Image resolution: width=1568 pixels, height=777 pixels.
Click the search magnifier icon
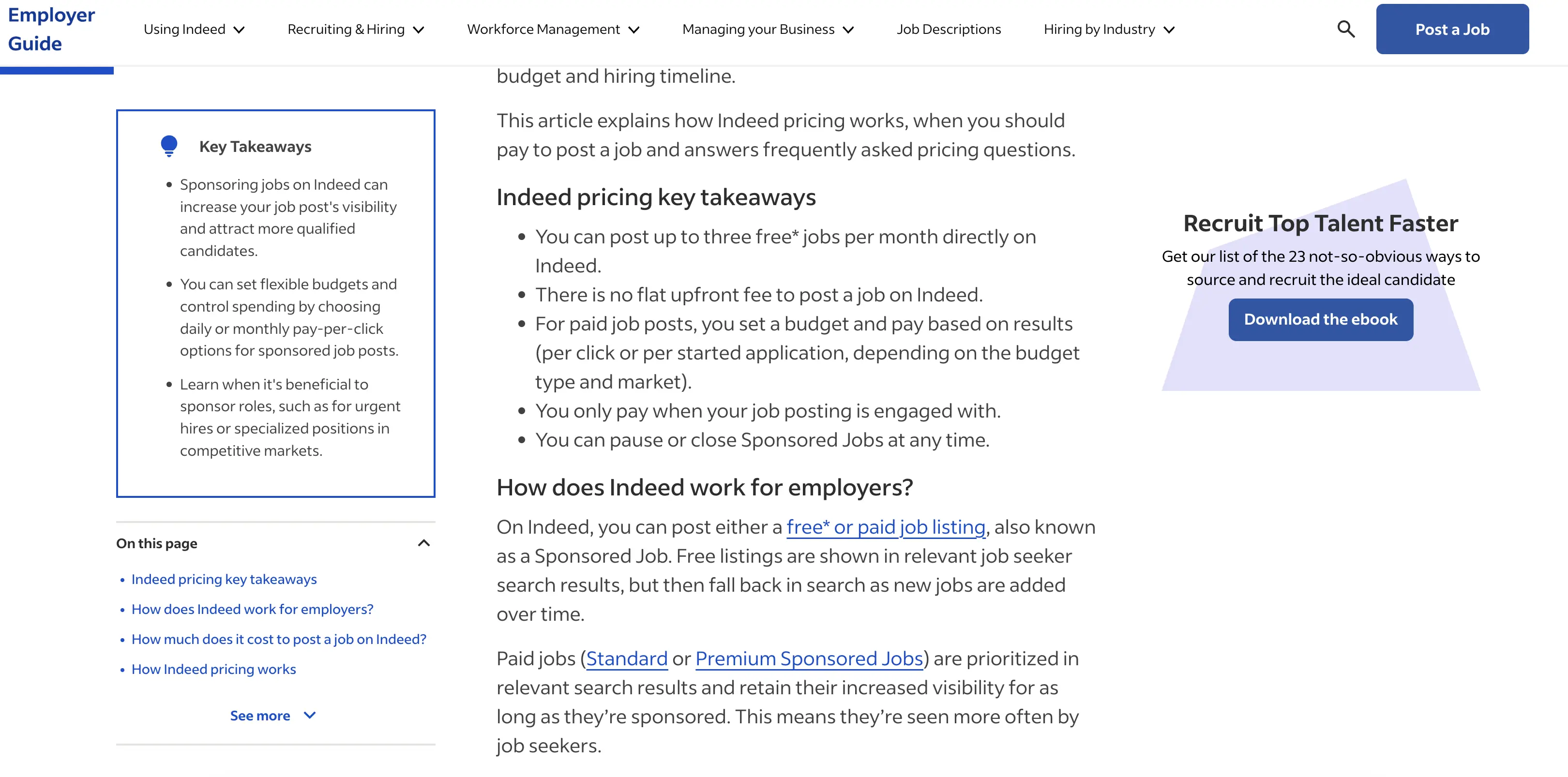tap(1346, 29)
